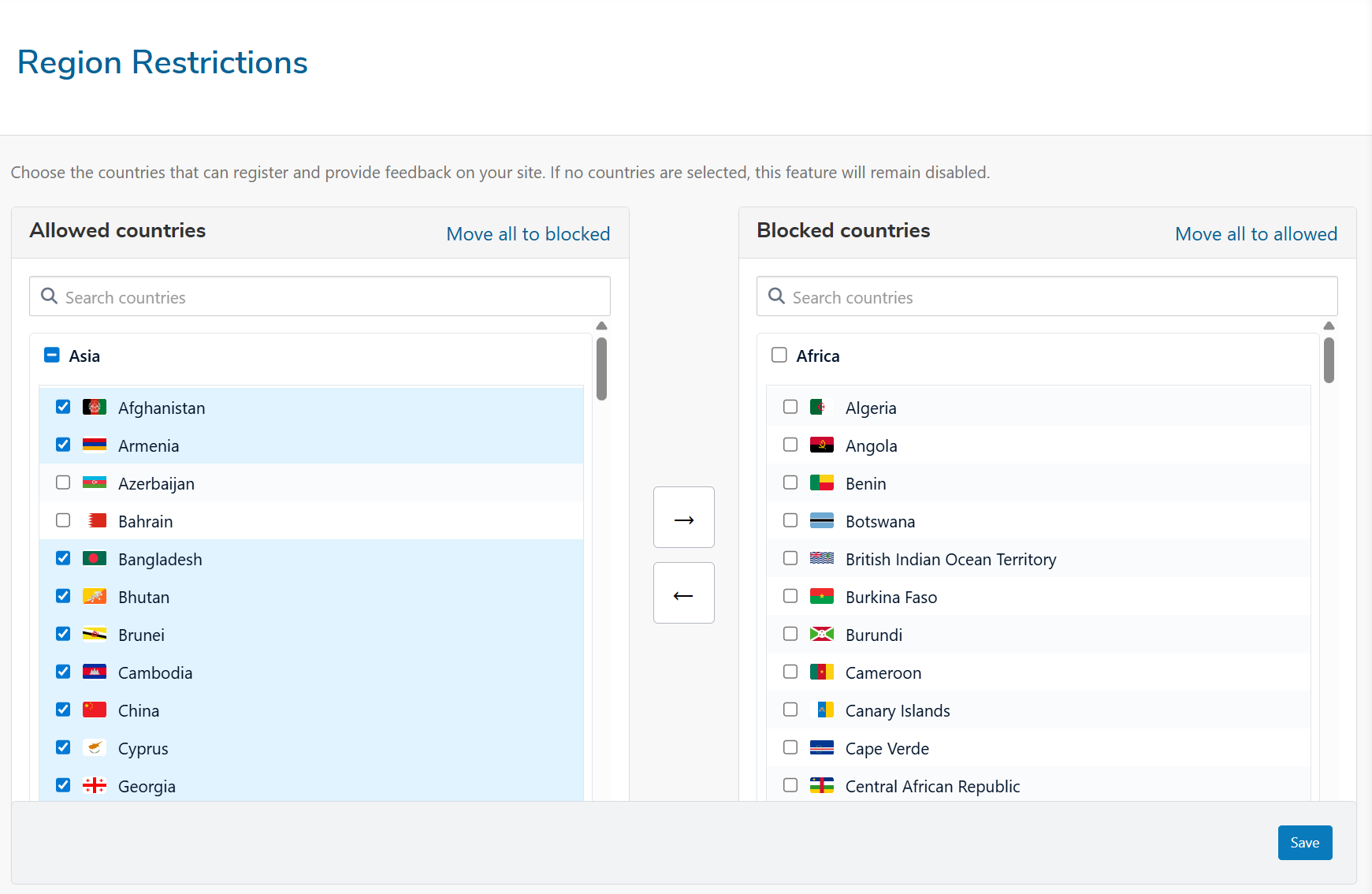1372x894 pixels.
Task: Click the Afghanistan flag icon
Action: click(95, 408)
